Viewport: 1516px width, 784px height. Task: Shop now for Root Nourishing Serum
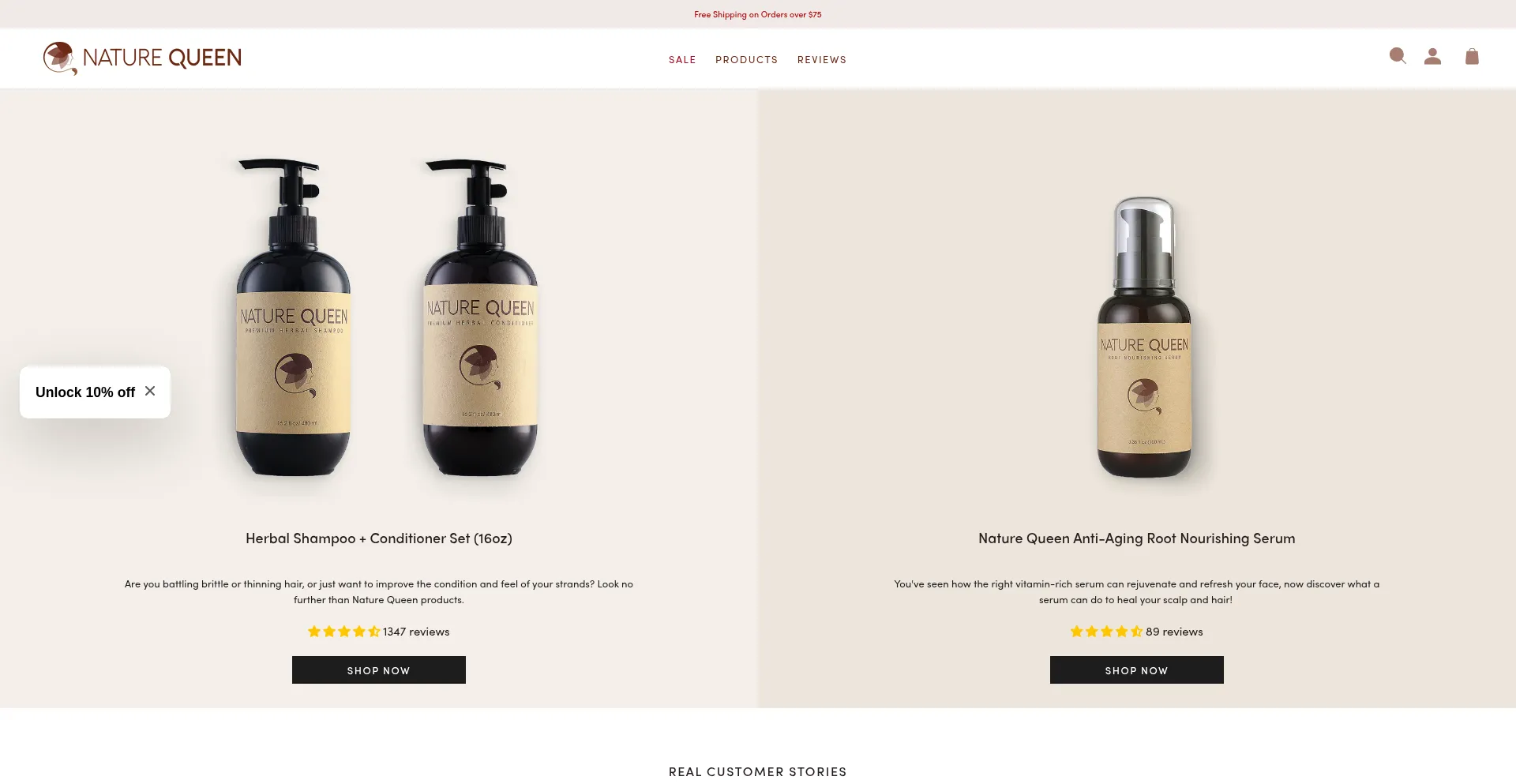[x=1137, y=670]
